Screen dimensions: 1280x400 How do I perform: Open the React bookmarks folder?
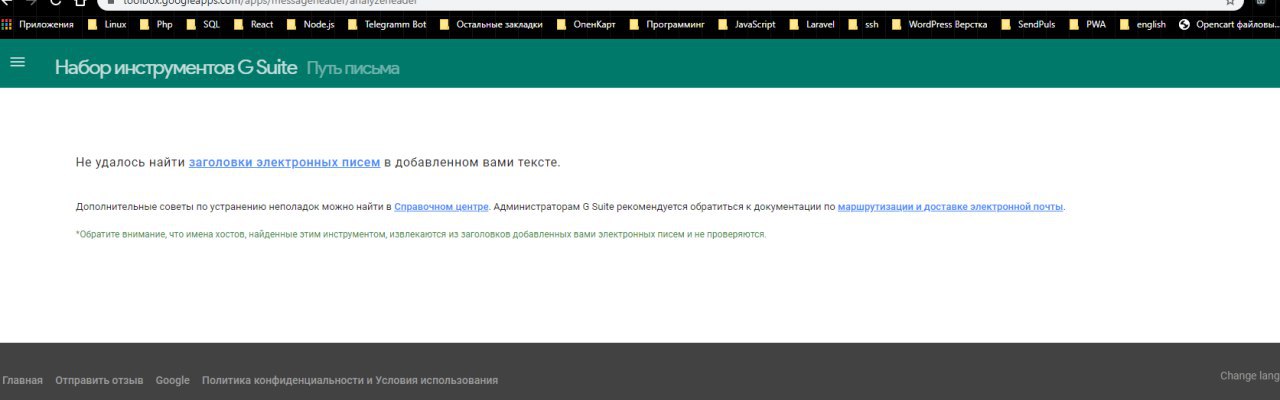253,24
